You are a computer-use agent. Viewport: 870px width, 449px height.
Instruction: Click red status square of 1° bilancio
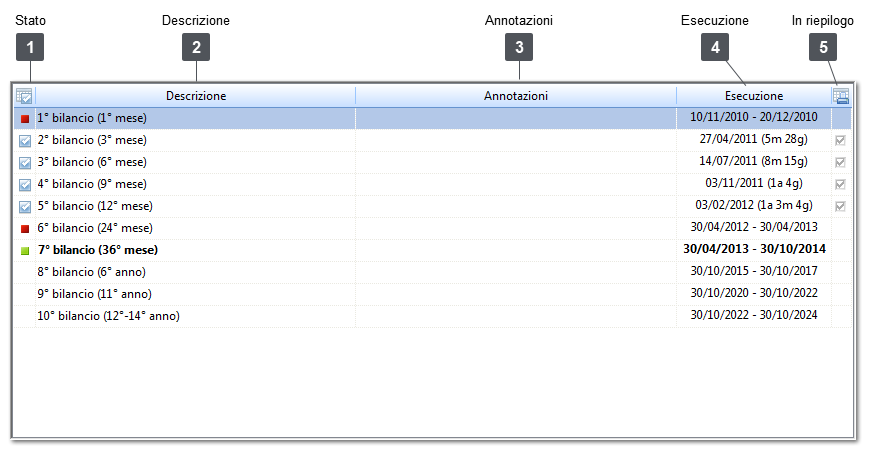[x=25, y=119]
